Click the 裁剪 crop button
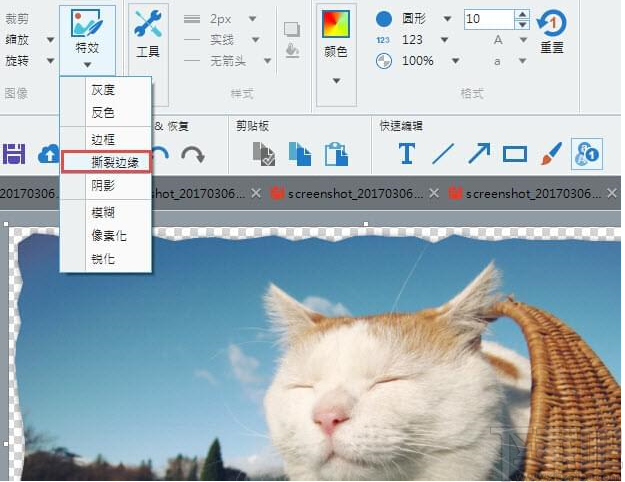Image resolution: width=625 pixels, height=482 pixels. click(x=17, y=19)
